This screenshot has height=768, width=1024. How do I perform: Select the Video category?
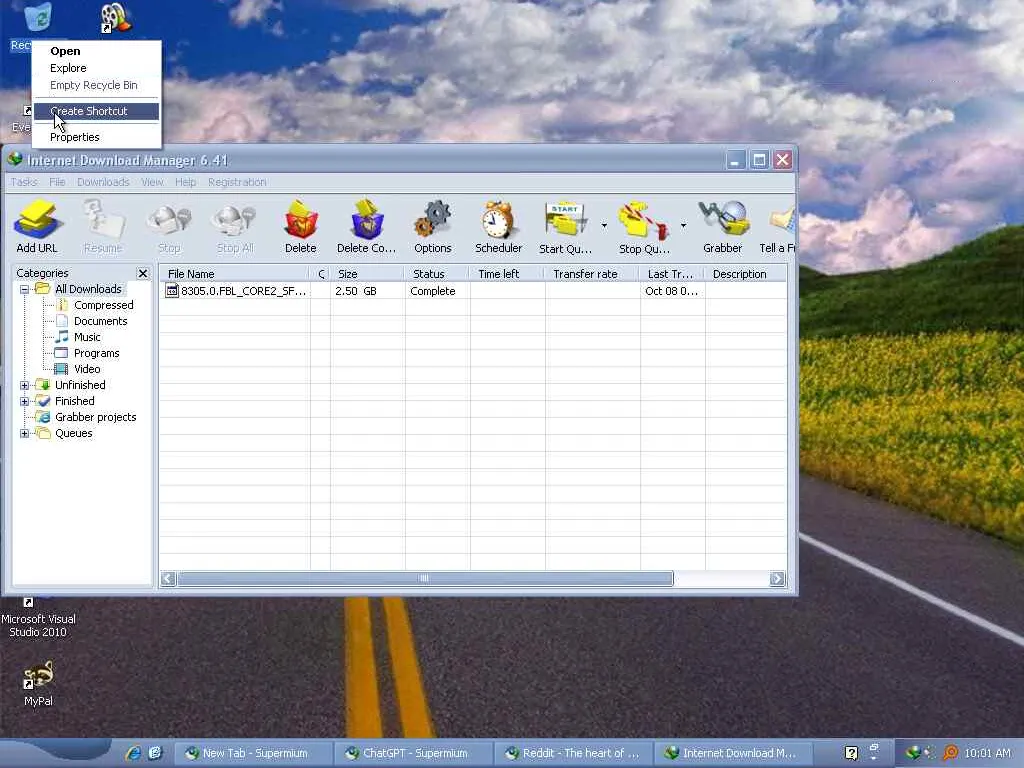point(87,369)
